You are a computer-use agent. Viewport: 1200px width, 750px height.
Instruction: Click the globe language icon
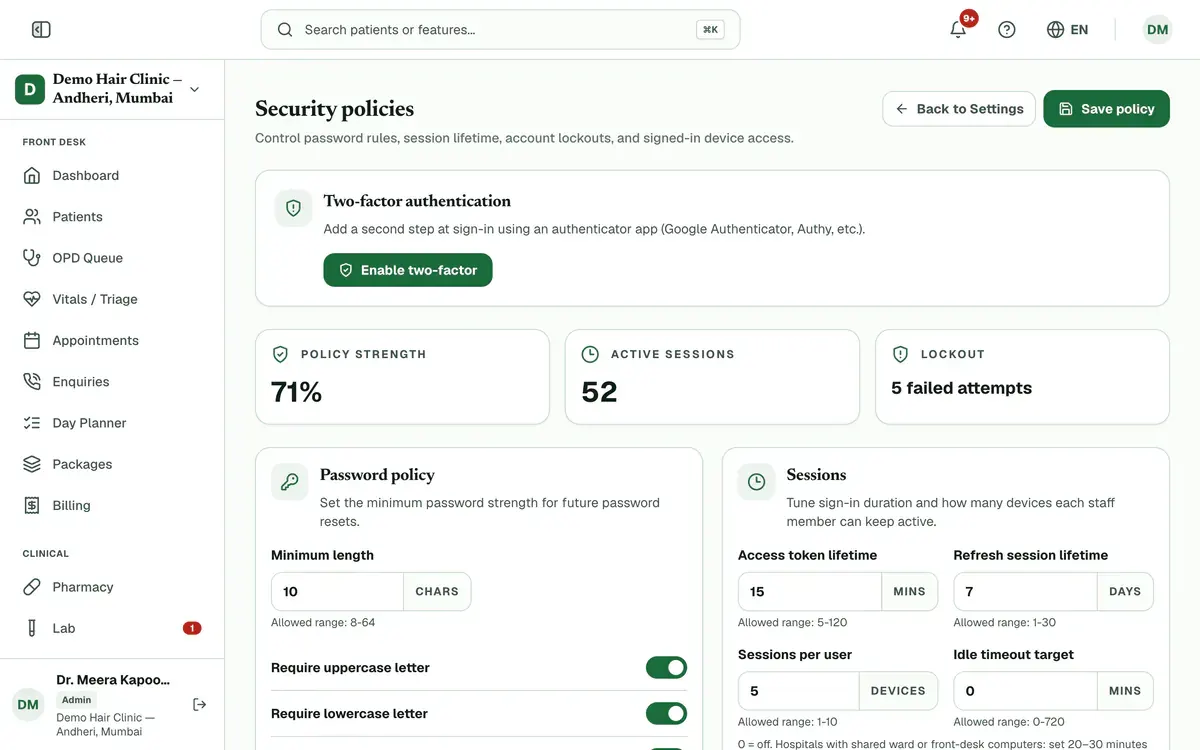[1055, 30]
